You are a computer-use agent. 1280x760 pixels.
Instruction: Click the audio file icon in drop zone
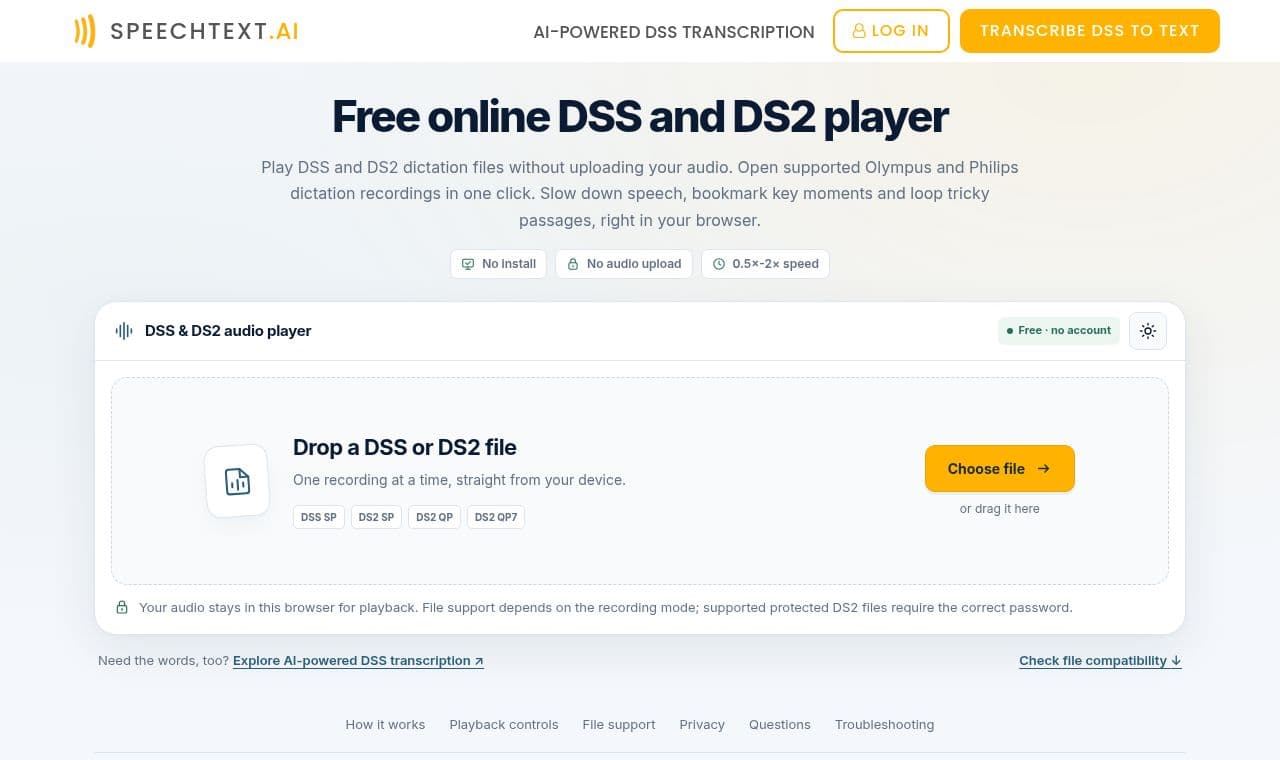[x=237, y=481]
